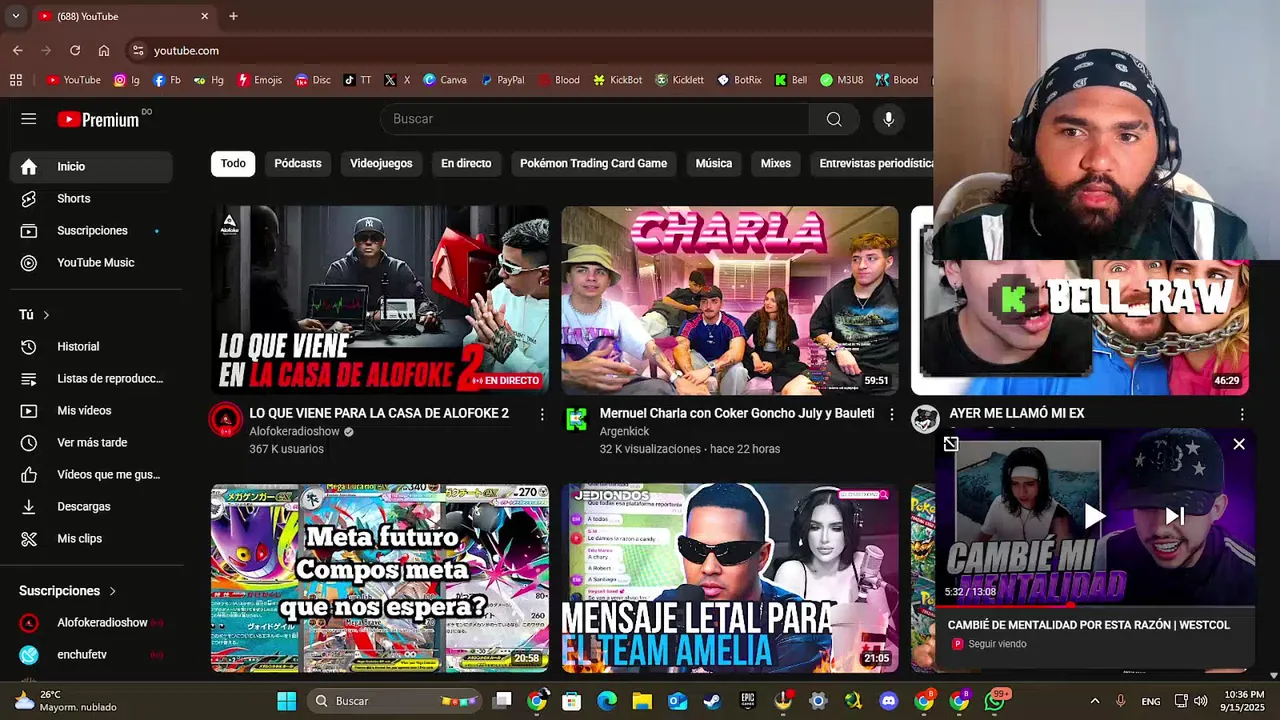Open Mis vídeos in sidebar

coord(91,411)
